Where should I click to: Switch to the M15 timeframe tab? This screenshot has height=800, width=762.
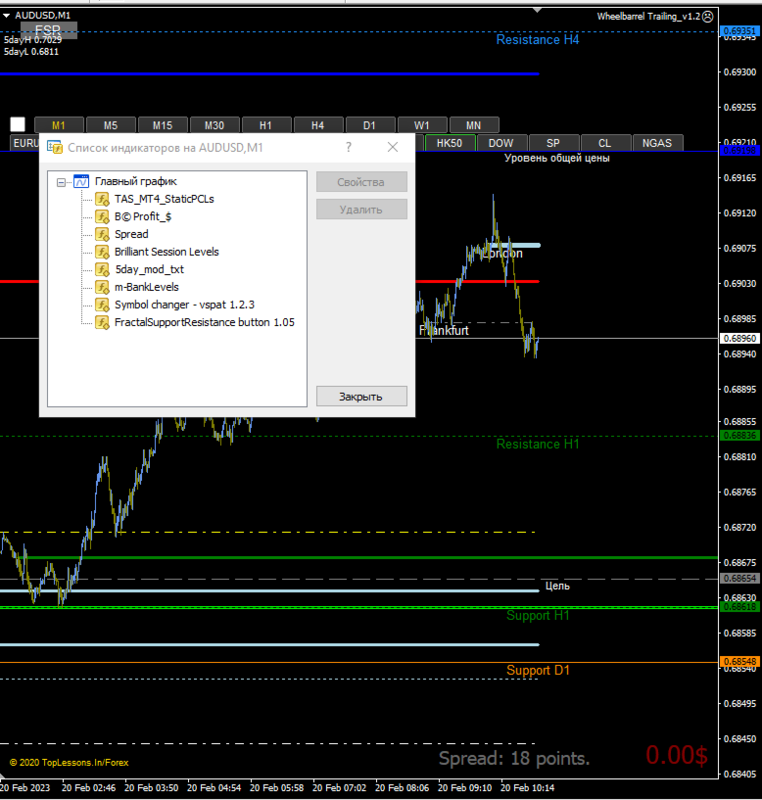tap(163, 125)
